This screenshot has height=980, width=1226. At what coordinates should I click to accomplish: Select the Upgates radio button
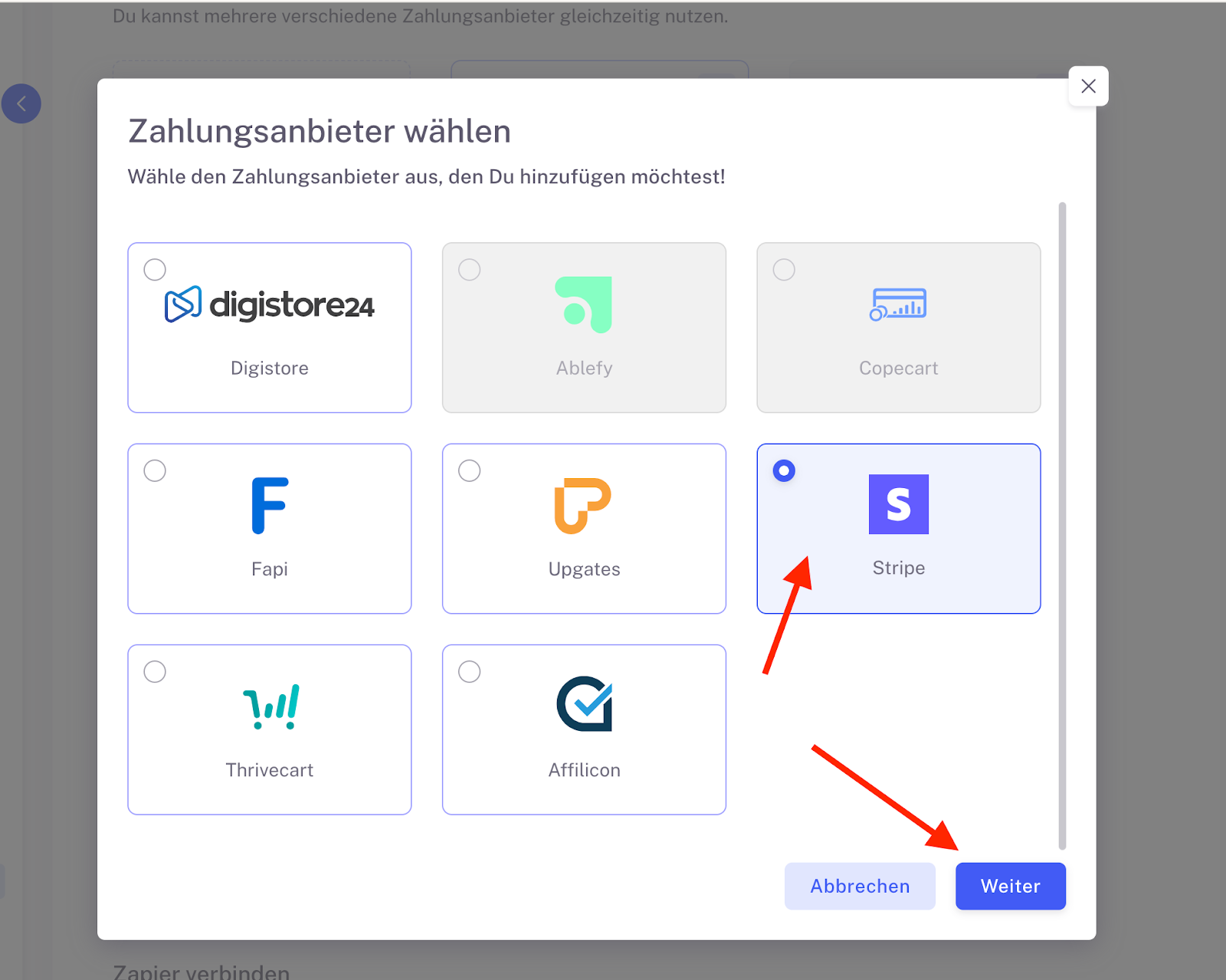click(x=470, y=470)
